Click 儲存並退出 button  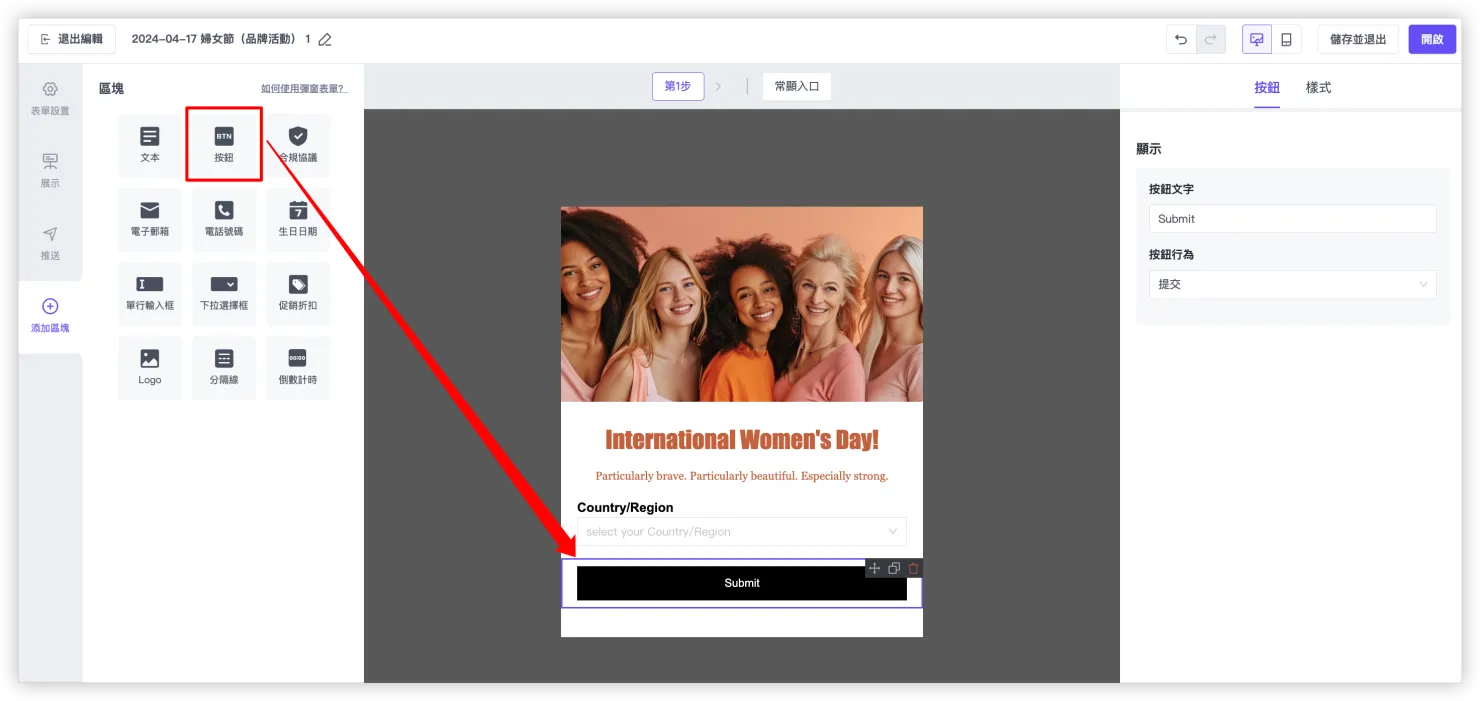pos(1357,39)
